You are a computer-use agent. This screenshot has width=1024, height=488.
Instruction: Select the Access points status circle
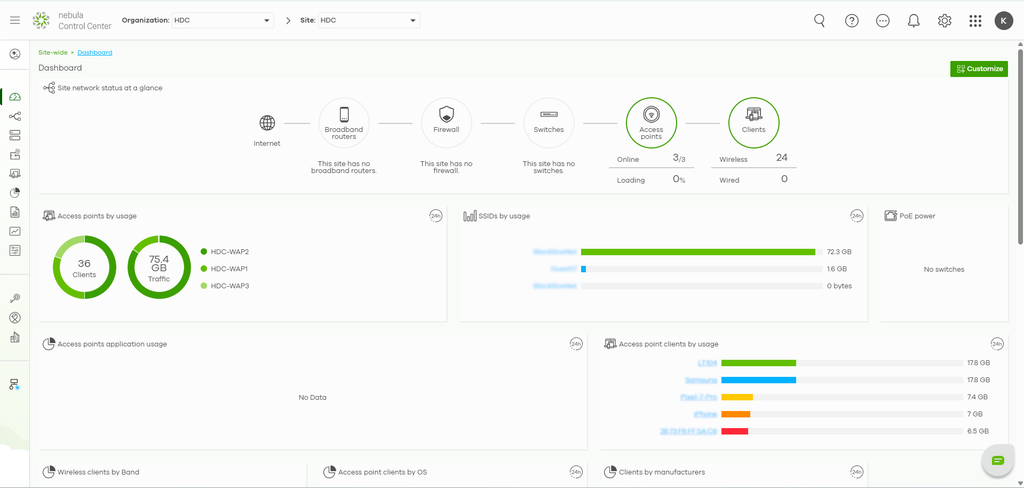651,123
